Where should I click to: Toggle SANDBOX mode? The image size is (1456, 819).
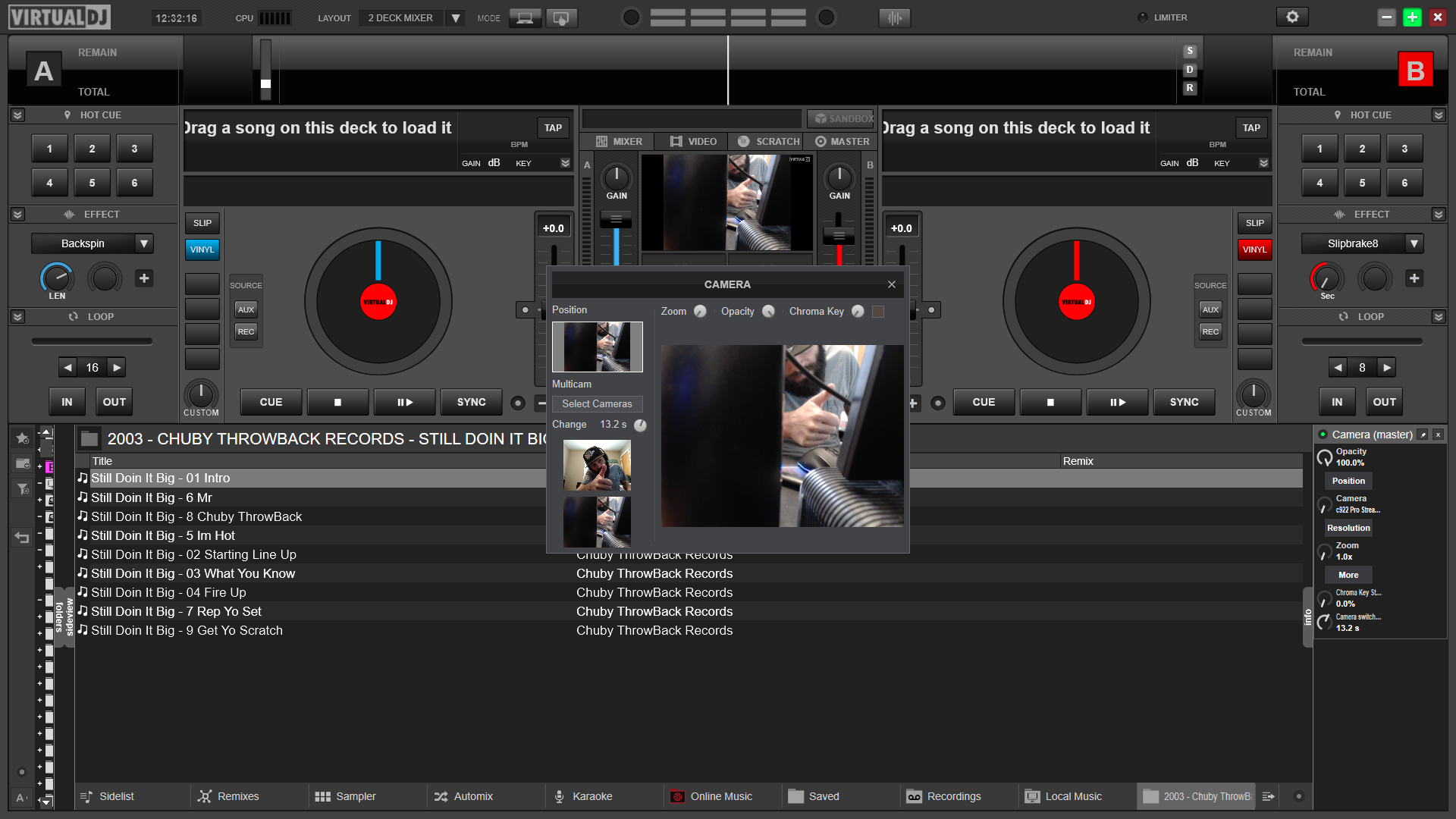coord(840,119)
